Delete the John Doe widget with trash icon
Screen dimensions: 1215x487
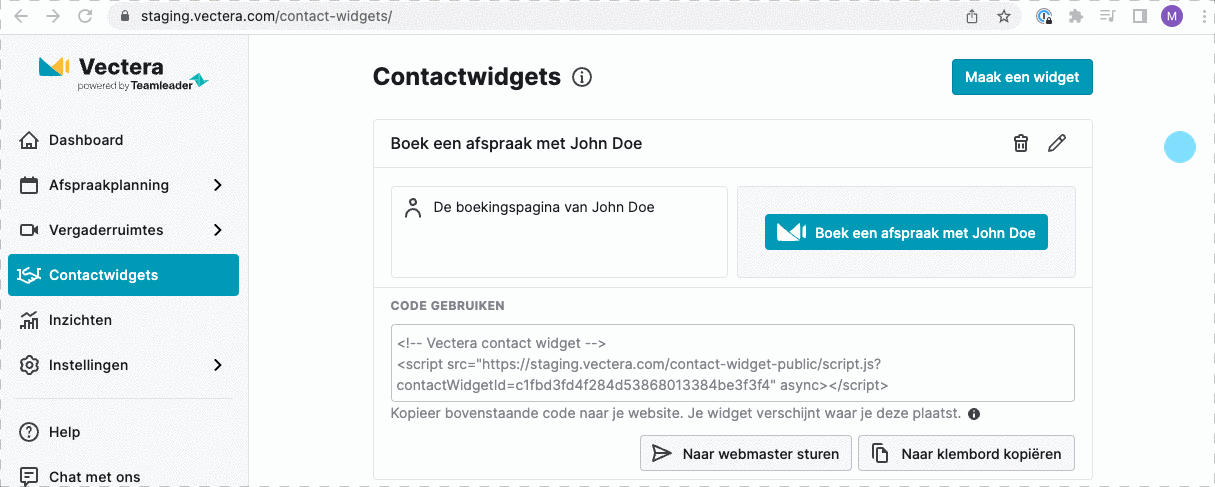tap(1021, 143)
